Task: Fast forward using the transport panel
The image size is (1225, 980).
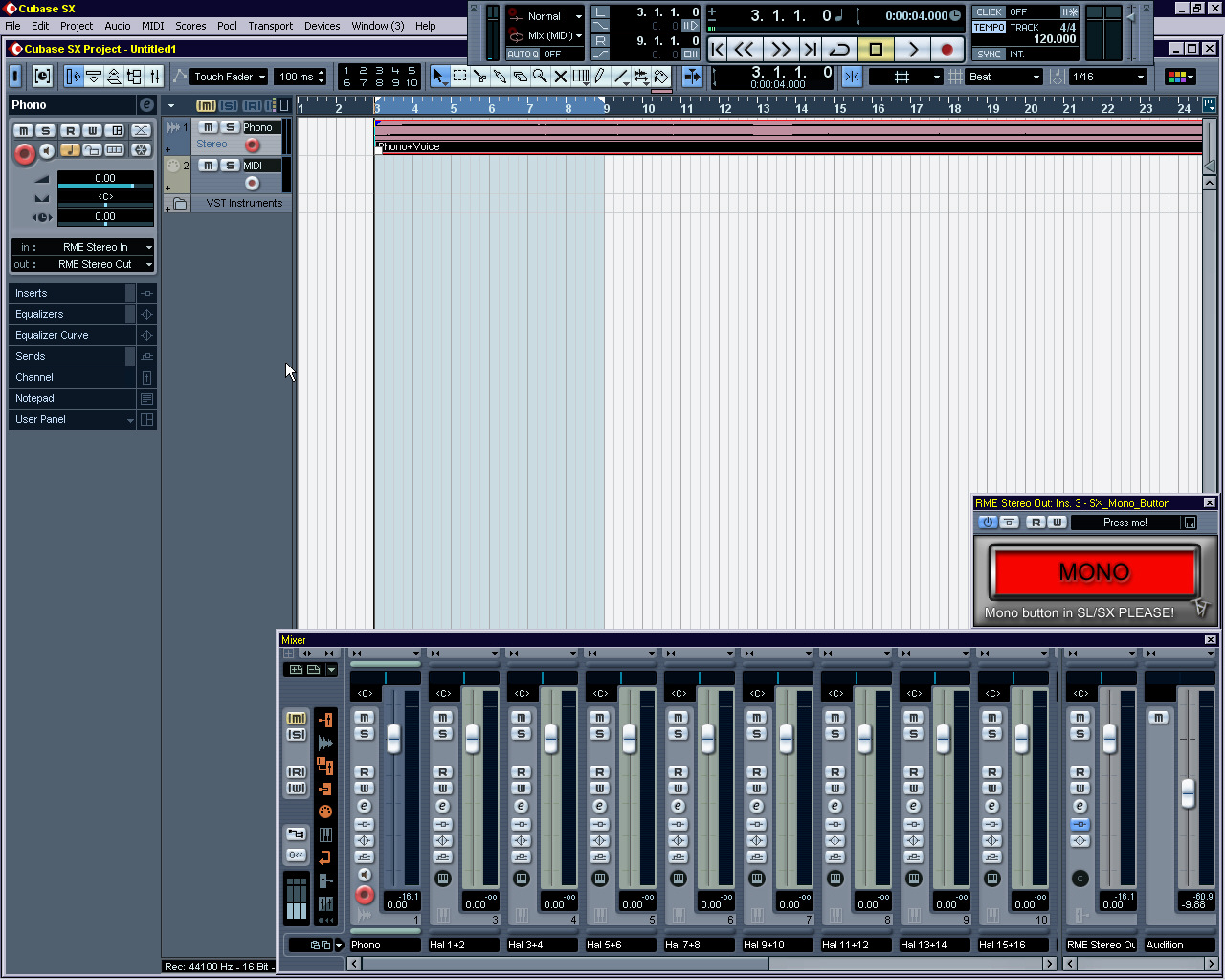Action: pyautogui.click(x=780, y=49)
